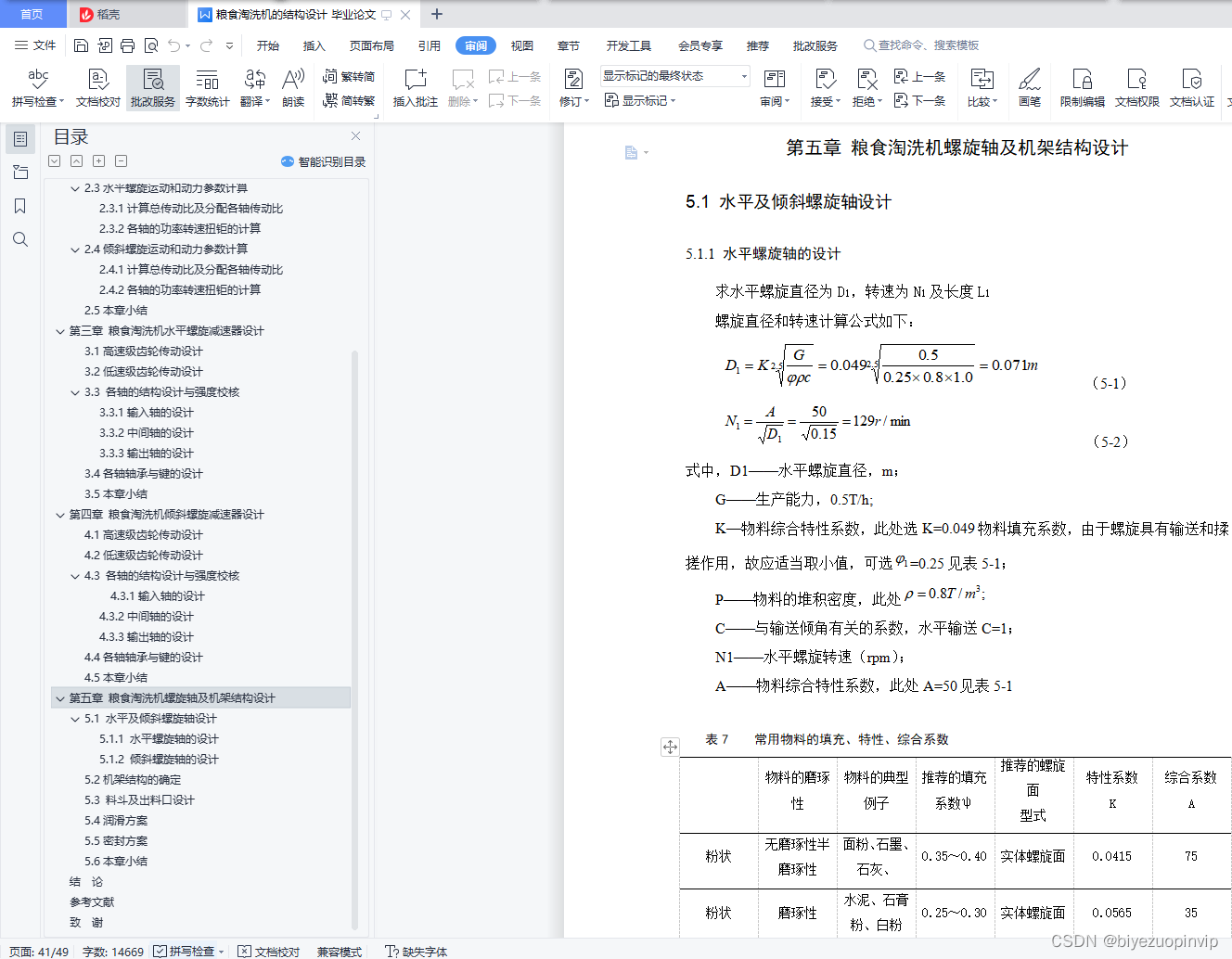Open 限制编辑 restrict editing
The width and height of the screenshot is (1232, 959).
(1083, 88)
